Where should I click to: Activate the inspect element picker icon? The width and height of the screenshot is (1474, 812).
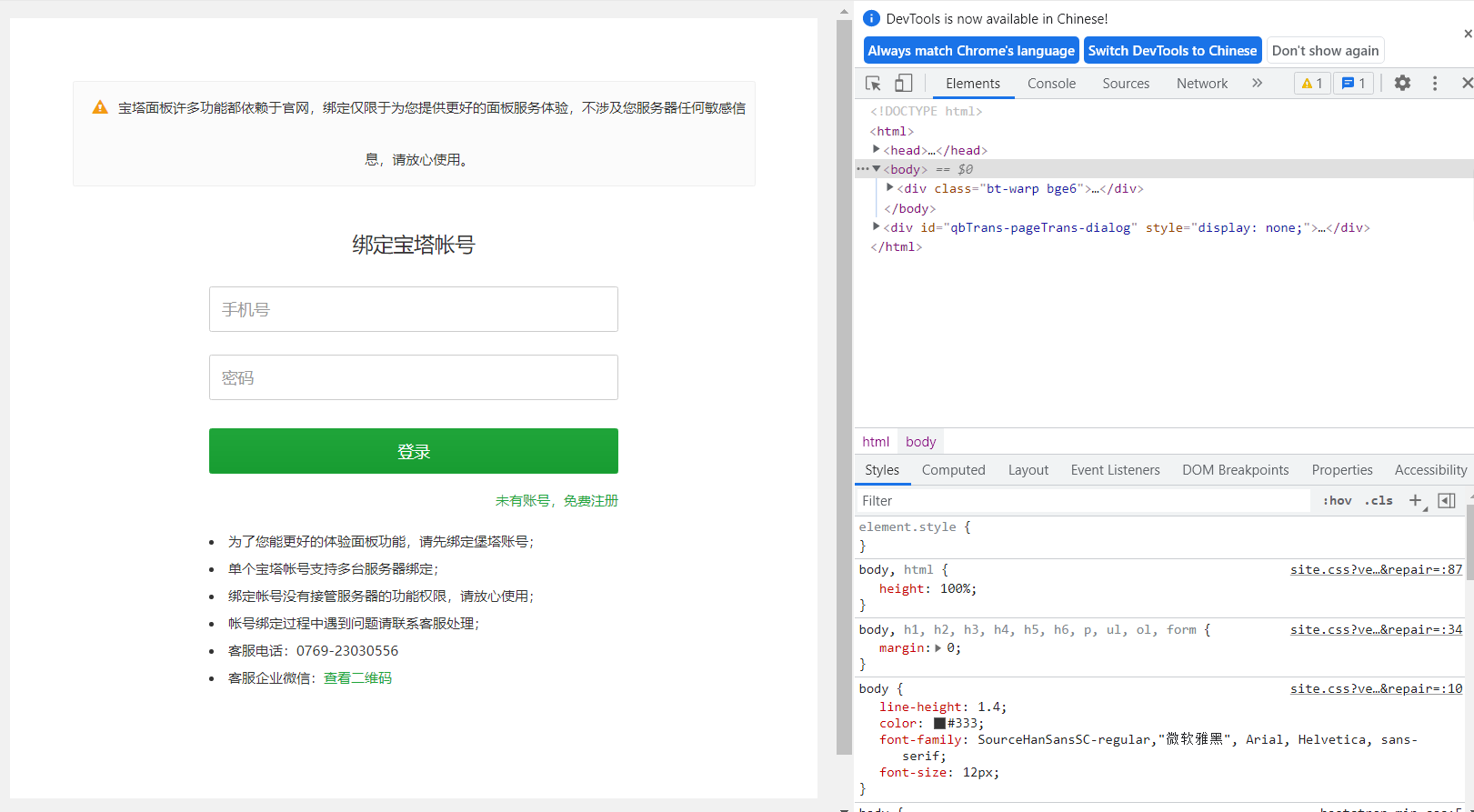point(873,84)
